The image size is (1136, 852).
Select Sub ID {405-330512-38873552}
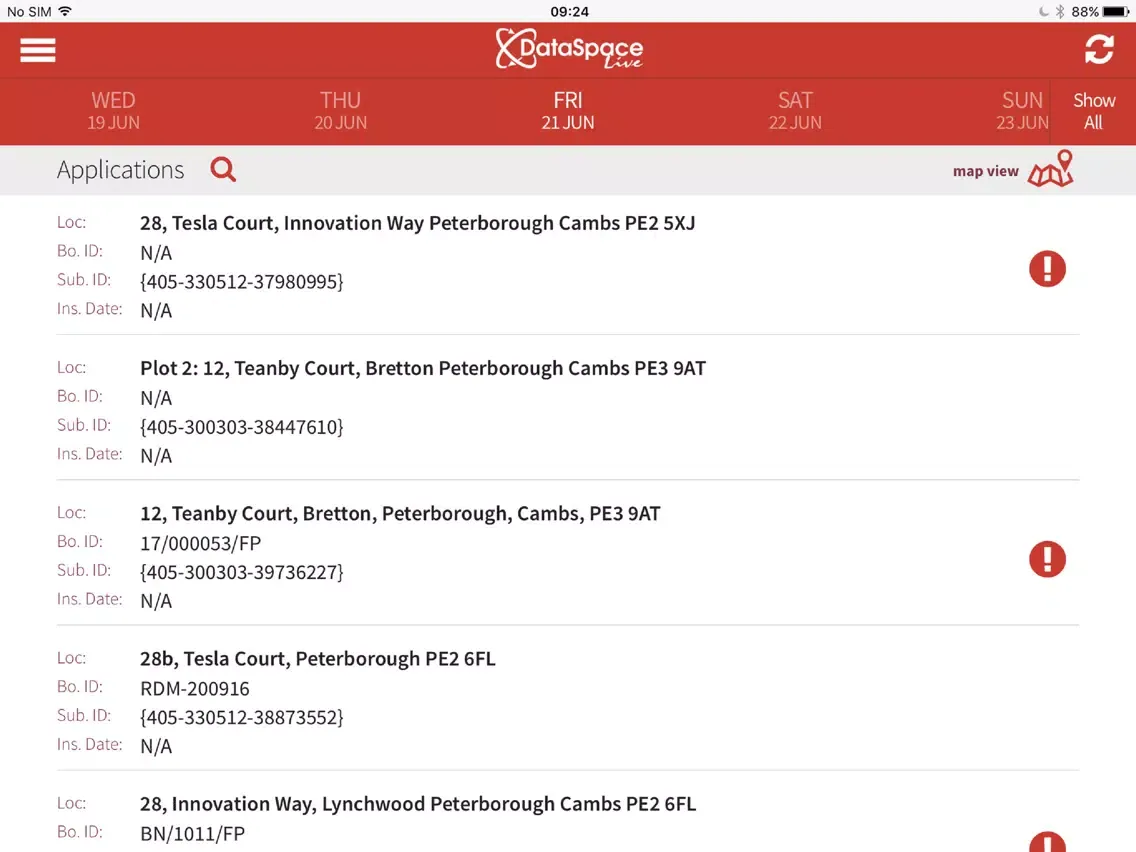[x=241, y=717]
